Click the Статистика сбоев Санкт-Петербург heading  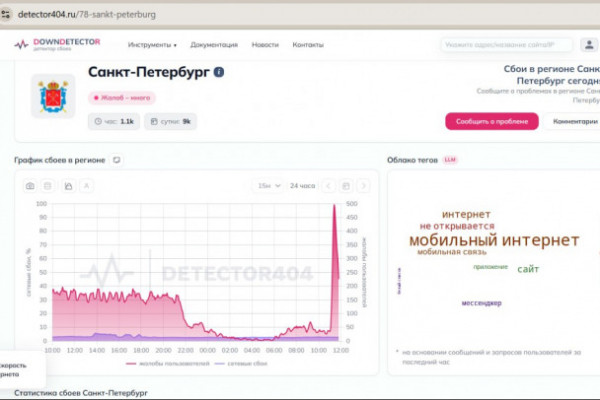pos(81,393)
